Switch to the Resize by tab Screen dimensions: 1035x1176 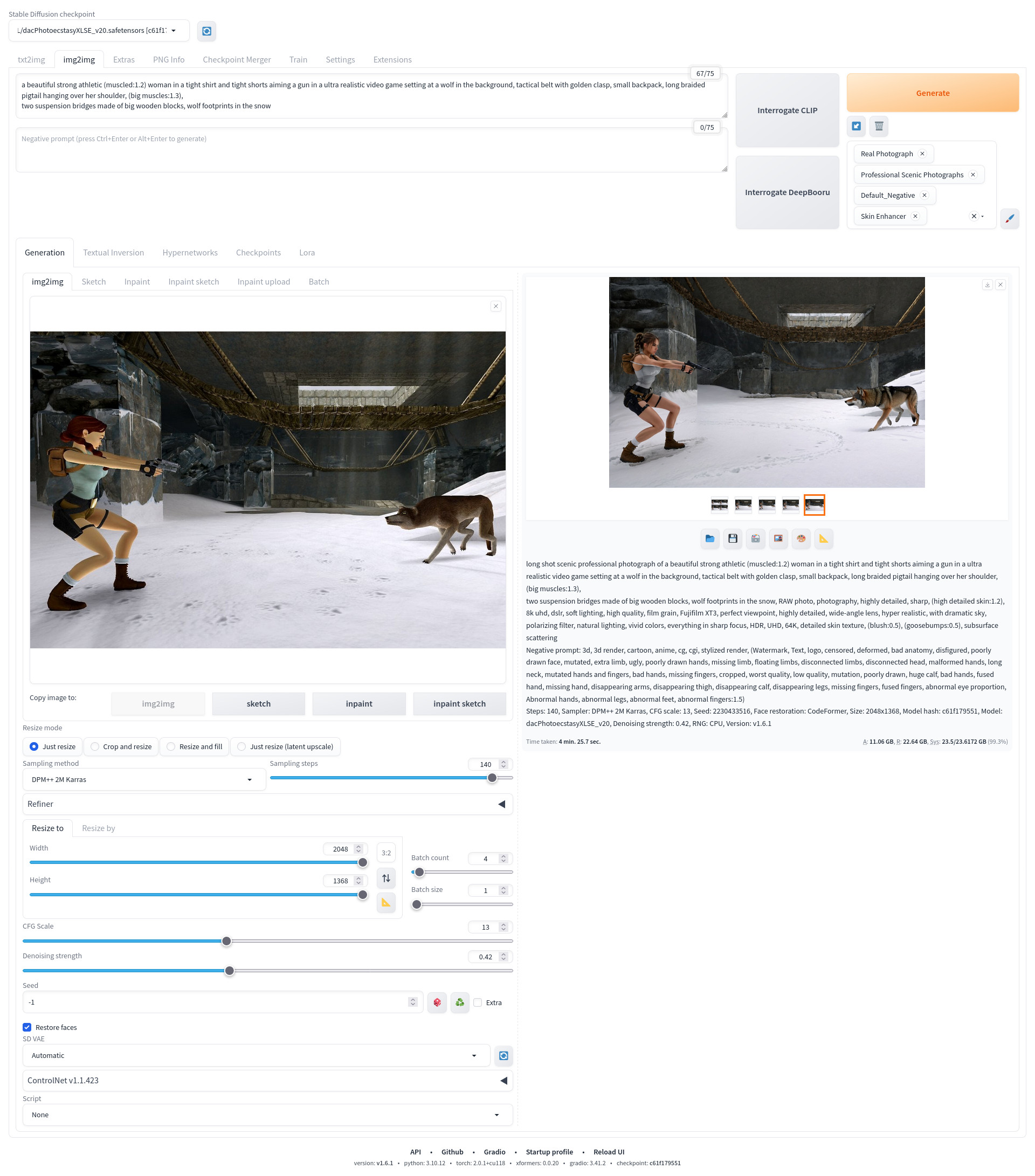tap(99, 828)
